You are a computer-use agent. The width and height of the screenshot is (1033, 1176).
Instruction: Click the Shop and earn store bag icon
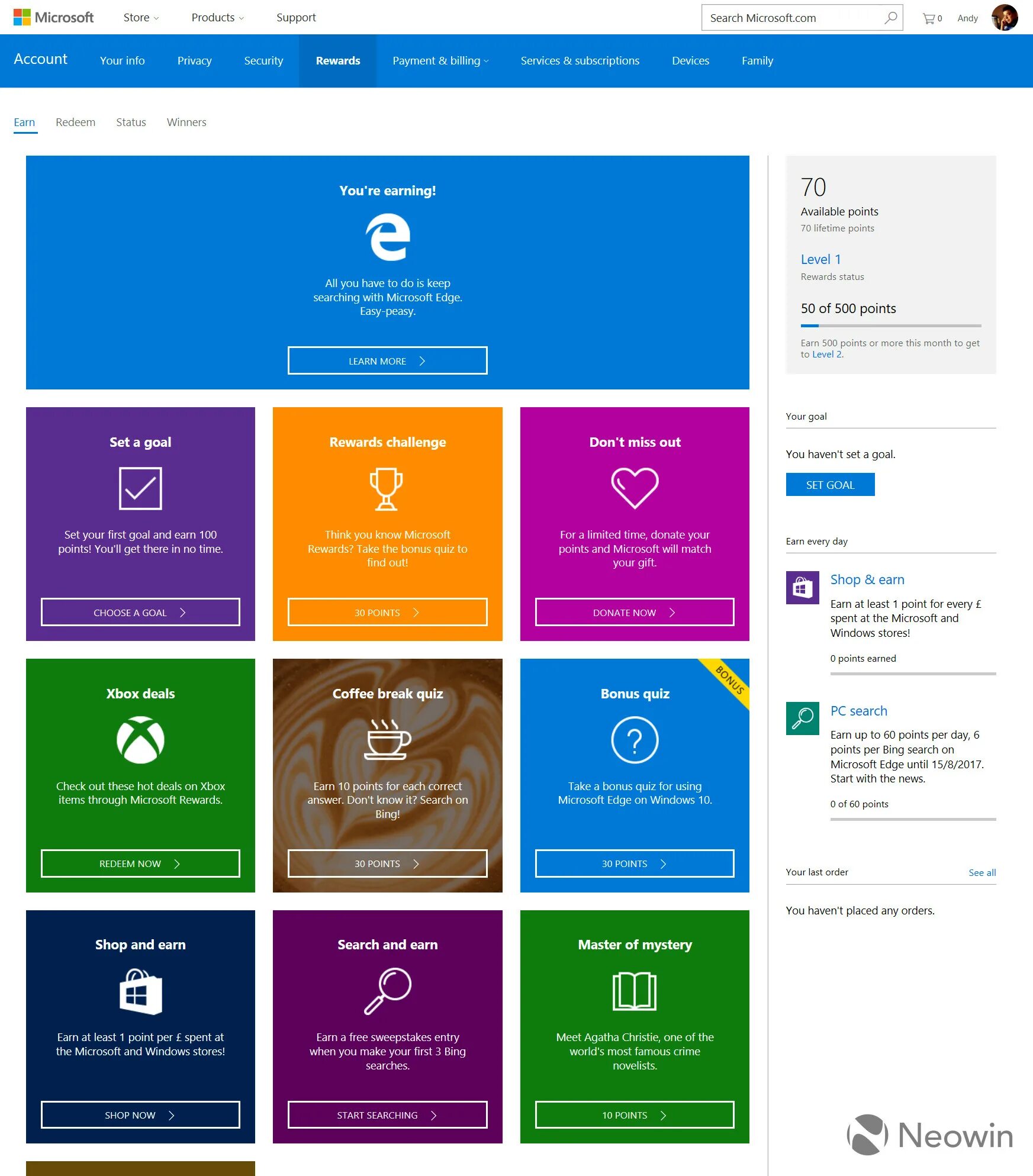[x=140, y=991]
